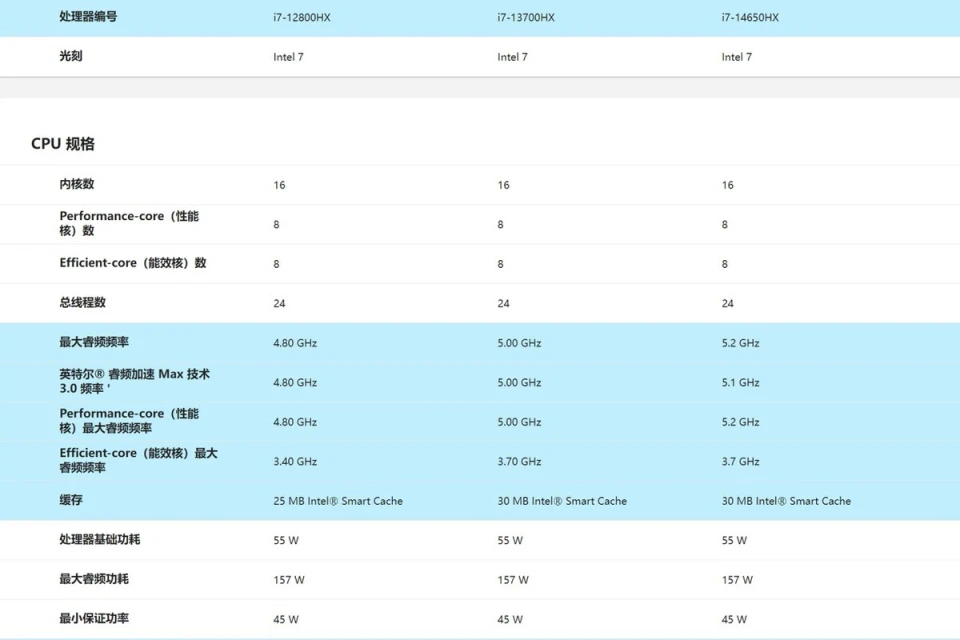
Task: Click the 总线程数 row label
Action: pyautogui.click(x=82, y=302)
